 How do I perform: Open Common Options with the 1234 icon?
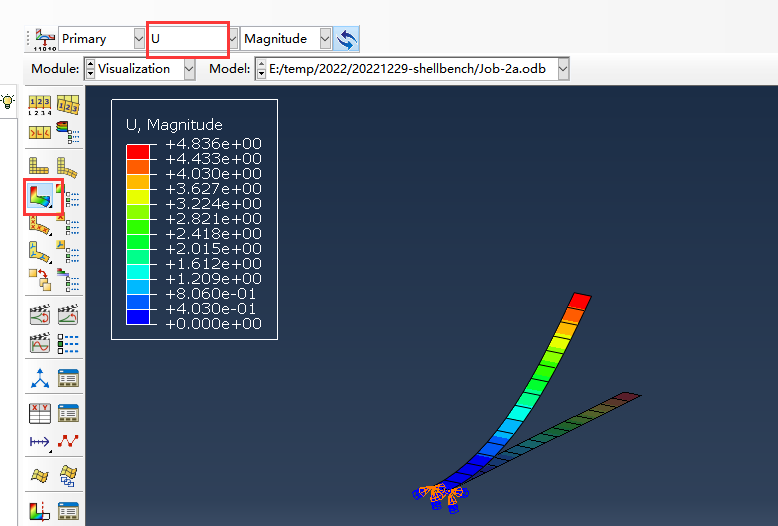[40, 105]
